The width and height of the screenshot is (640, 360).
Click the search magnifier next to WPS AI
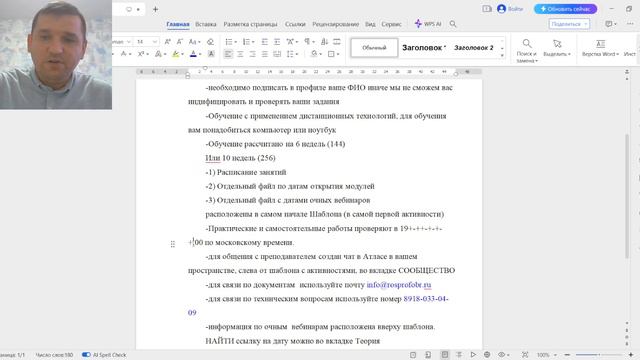click(453, 24)
